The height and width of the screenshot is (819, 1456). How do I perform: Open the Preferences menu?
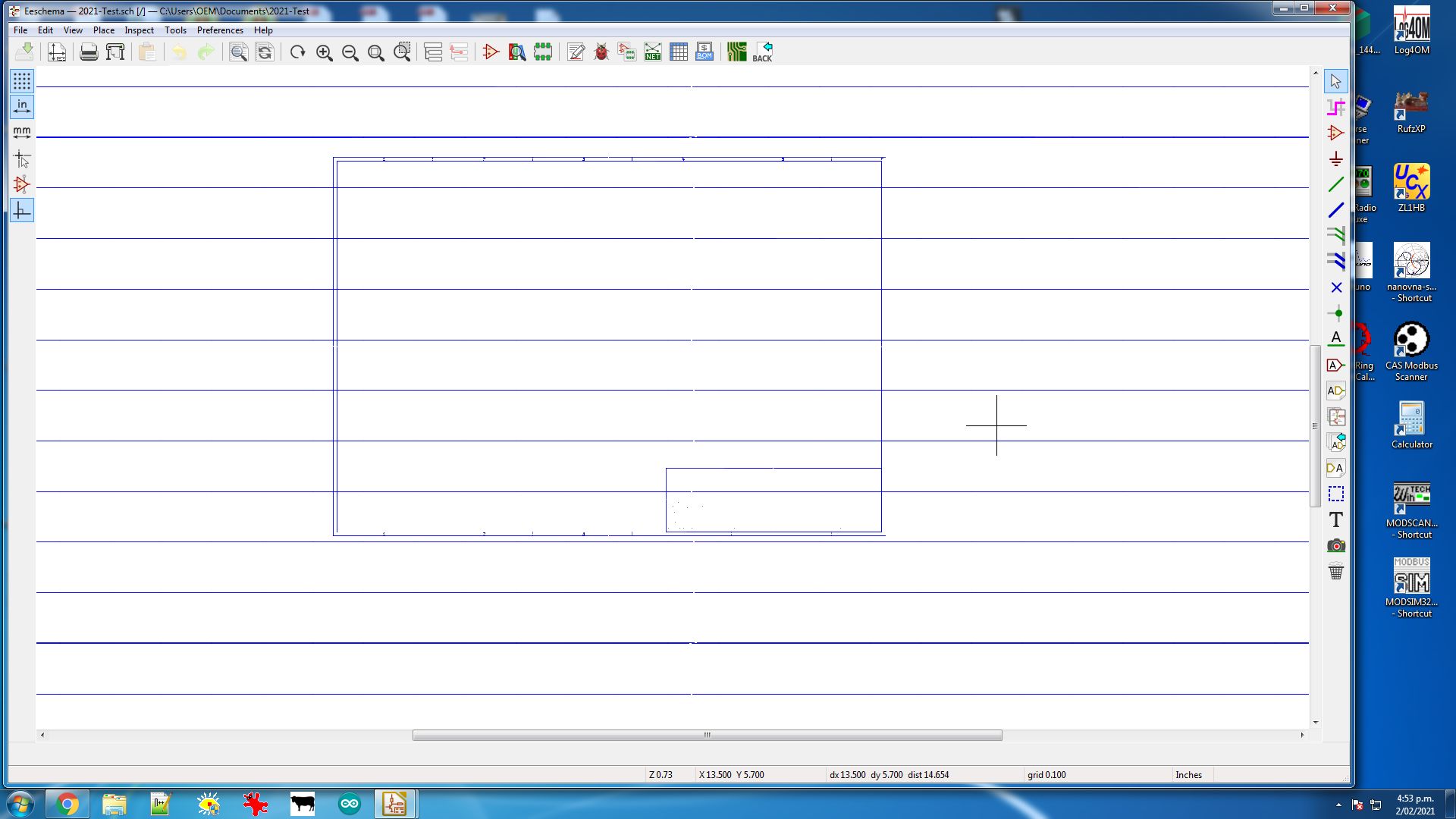tap(220, 30)
